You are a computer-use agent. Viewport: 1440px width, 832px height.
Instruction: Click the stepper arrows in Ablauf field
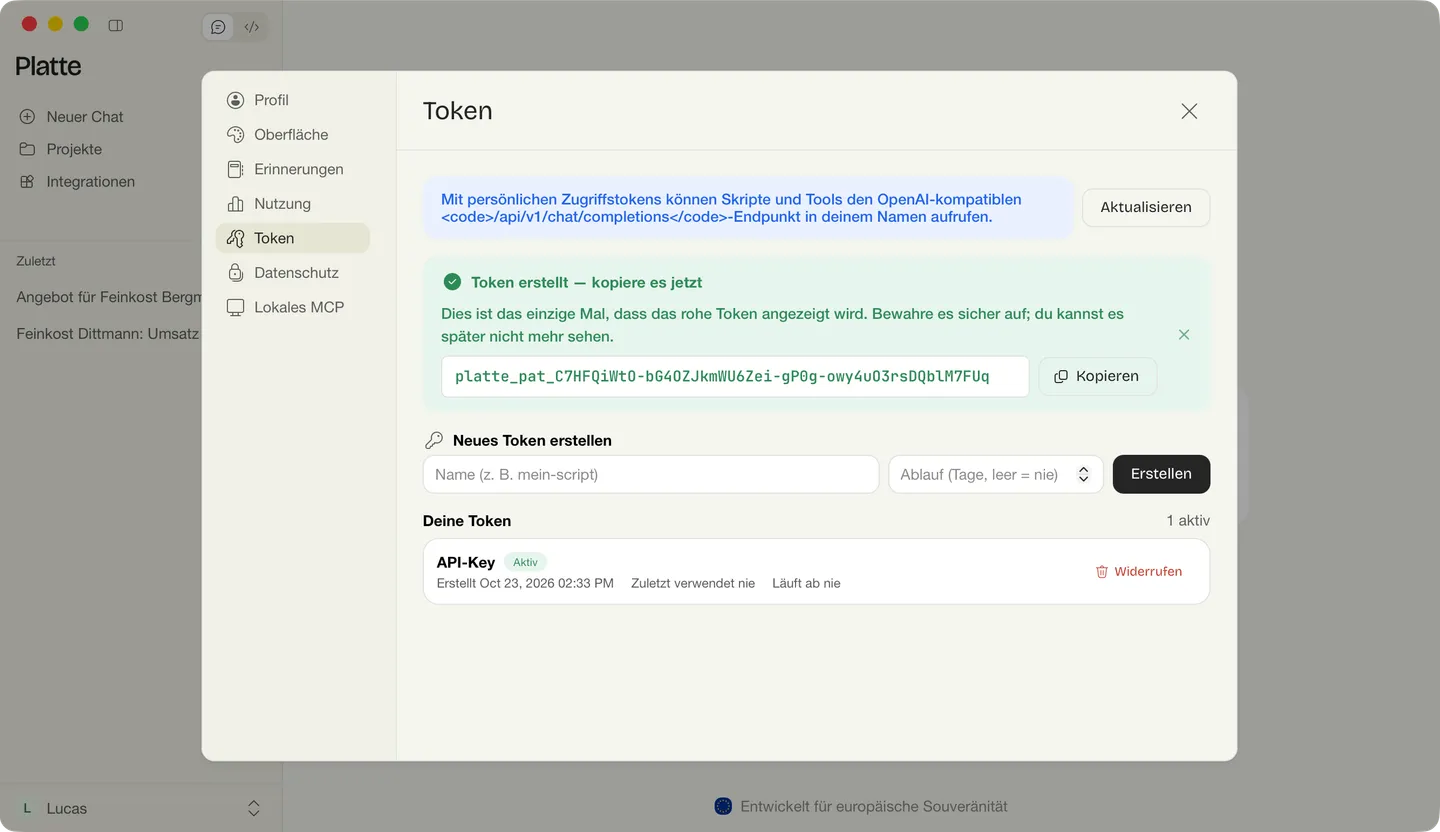coord(1083,475)
